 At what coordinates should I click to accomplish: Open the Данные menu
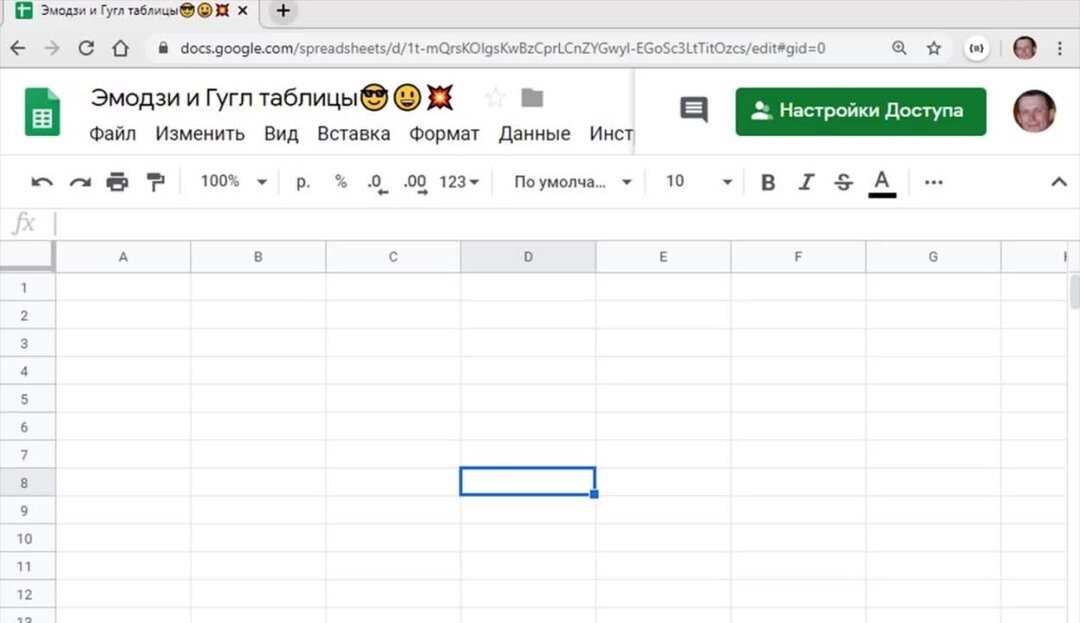tap(534, 134)
